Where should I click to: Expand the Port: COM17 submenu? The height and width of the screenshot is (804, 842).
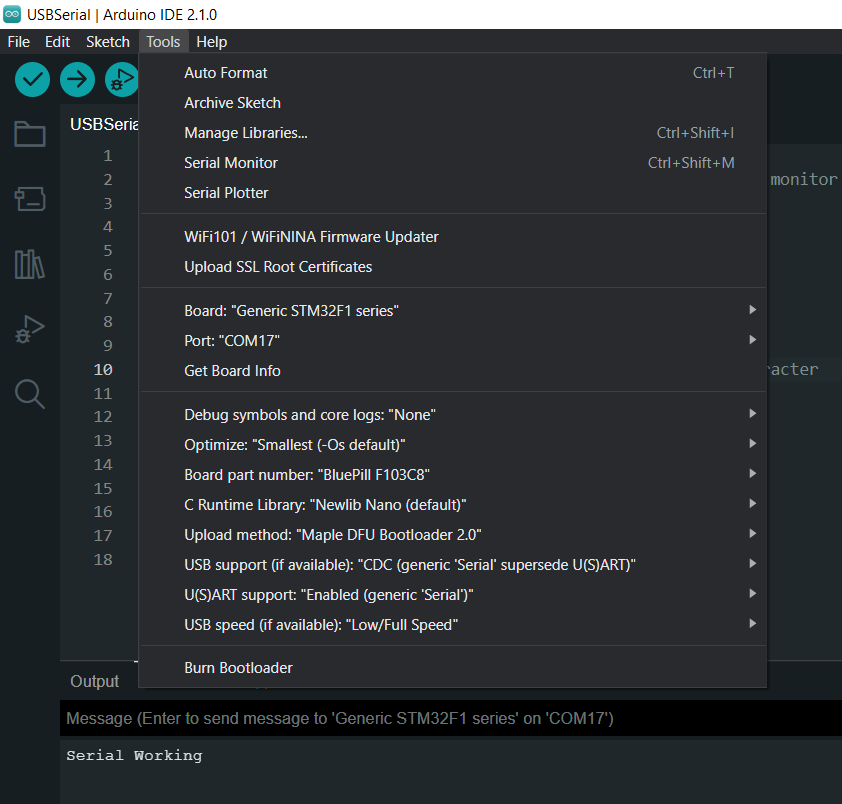(453, 341)
